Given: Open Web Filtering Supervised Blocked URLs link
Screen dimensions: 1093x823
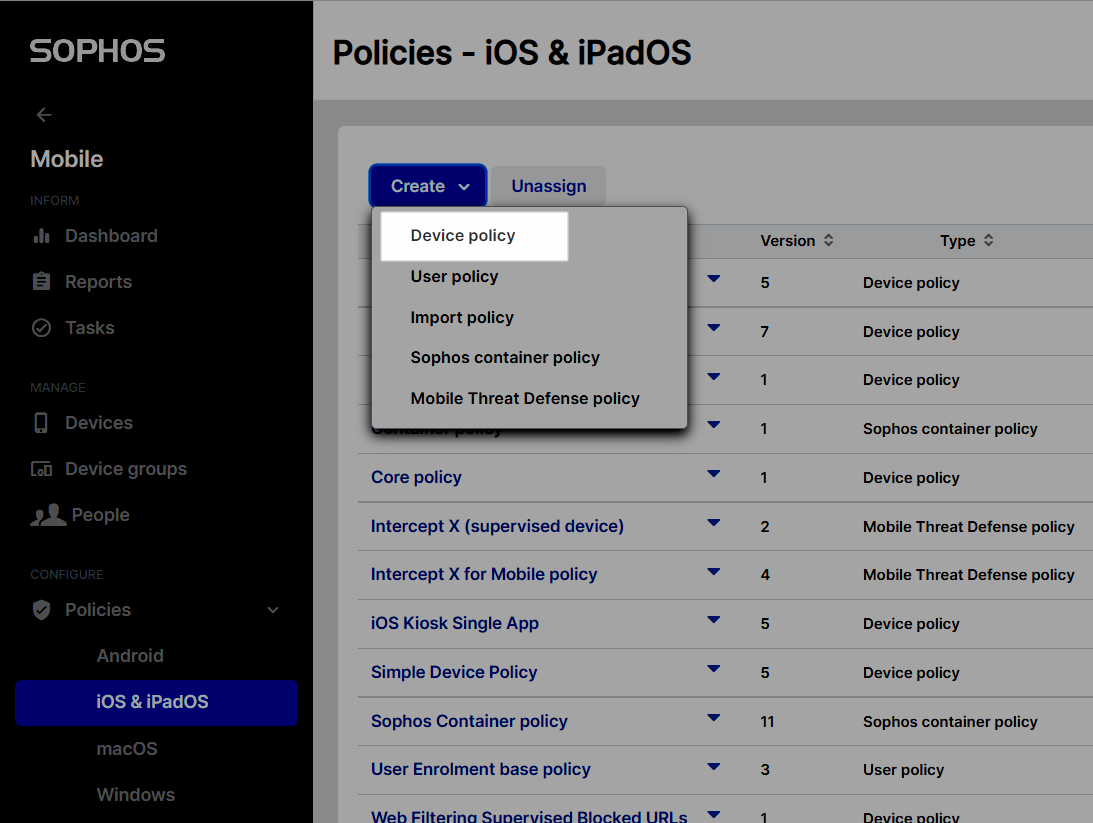Looking at the screenshot, I should click(529, 816).
